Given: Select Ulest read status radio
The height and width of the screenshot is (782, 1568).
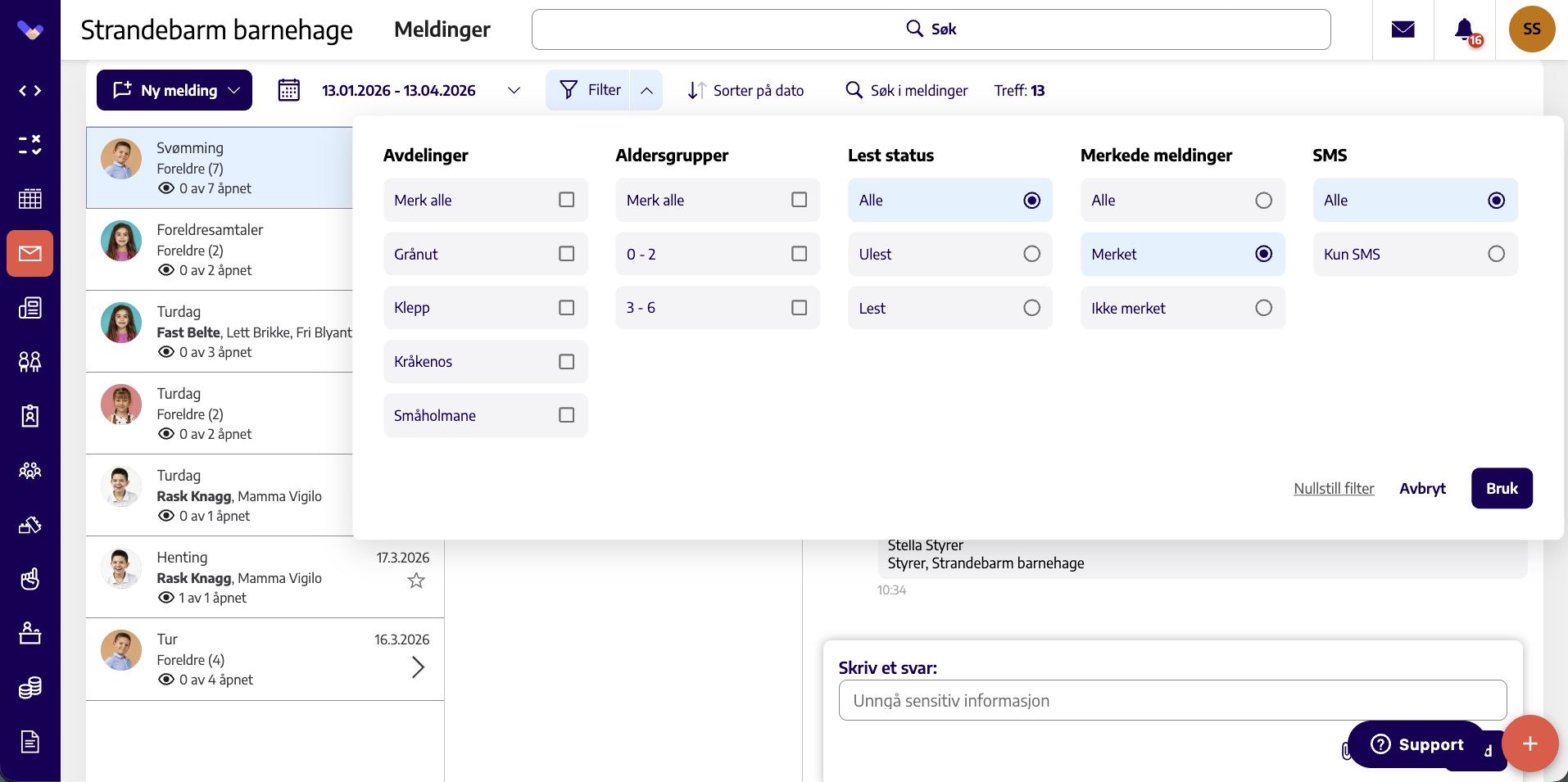Looking at the screenshot, I should tap(1031, 254).
